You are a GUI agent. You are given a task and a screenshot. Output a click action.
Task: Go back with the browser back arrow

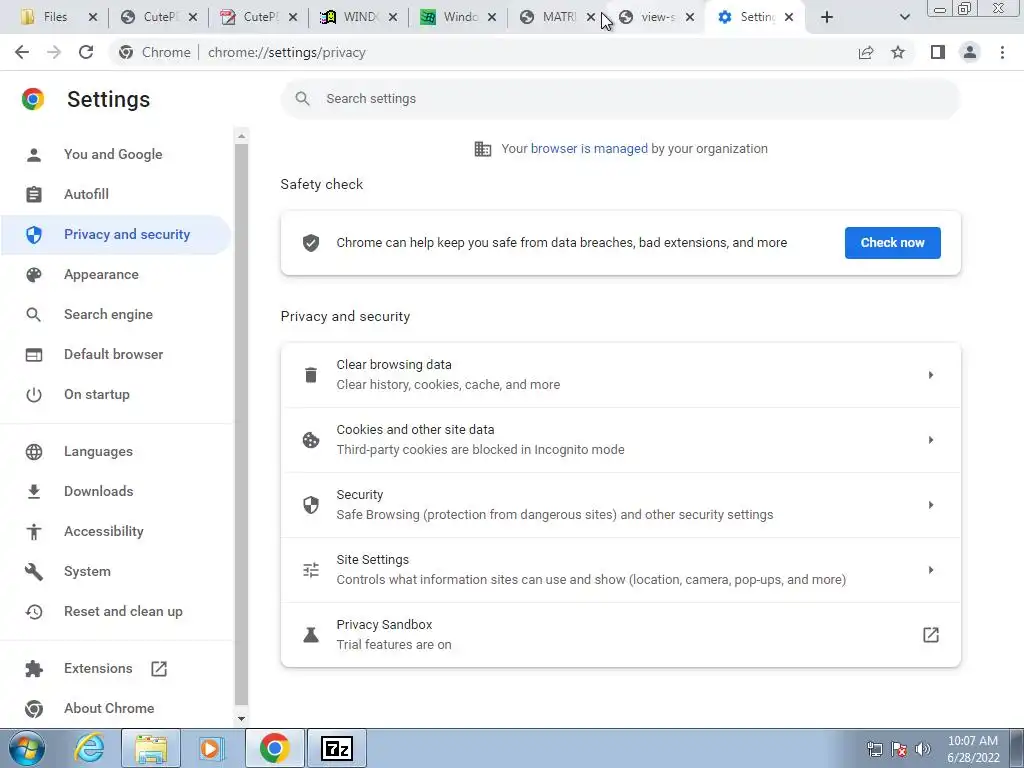coord(22,52)
